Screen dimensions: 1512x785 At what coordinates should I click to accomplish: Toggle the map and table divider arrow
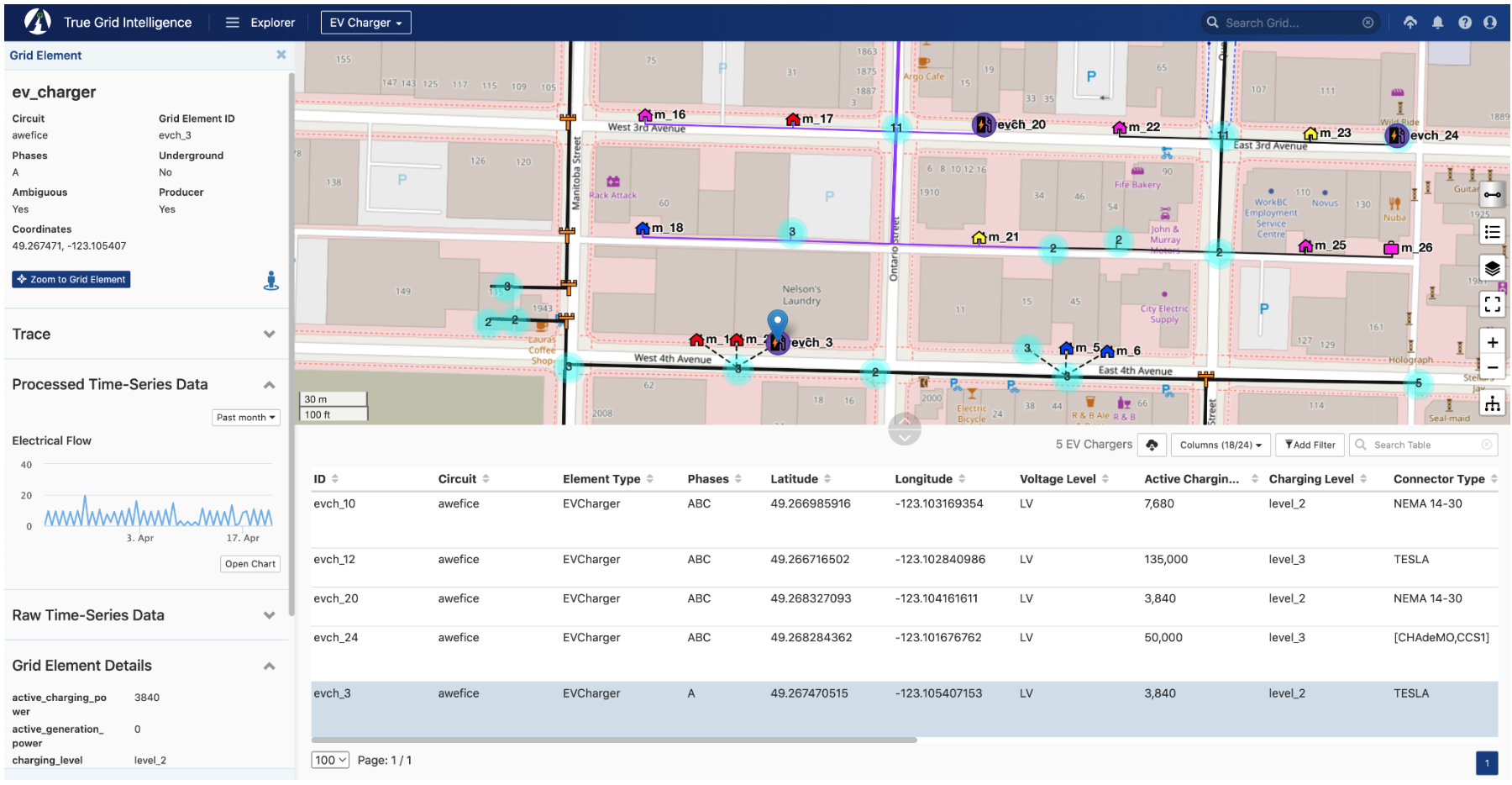904,429
